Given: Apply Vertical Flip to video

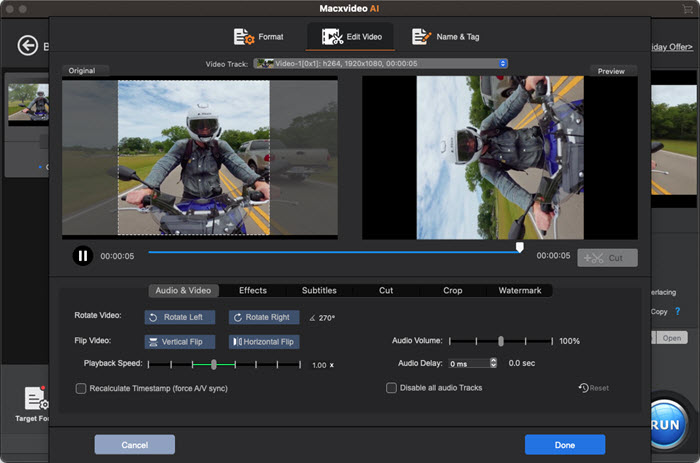Looking at the screenshot, I should [180, 342].
